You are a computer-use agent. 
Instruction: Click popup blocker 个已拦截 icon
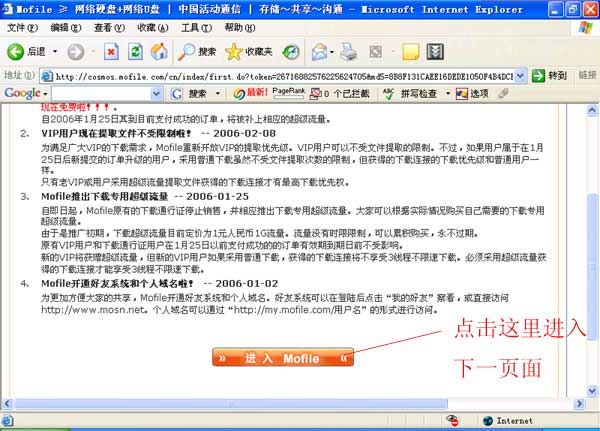click(339, 93)
